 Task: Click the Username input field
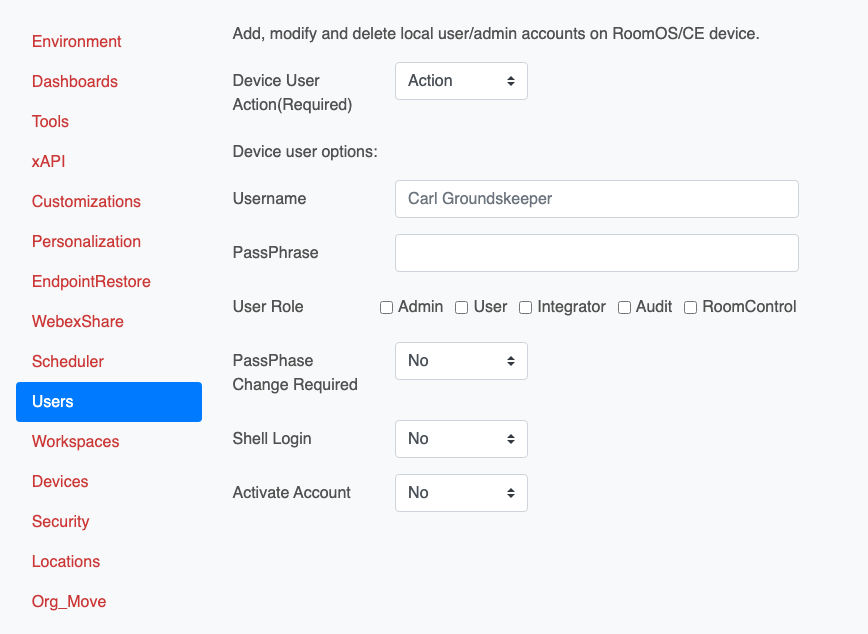(x=596, y=199)
